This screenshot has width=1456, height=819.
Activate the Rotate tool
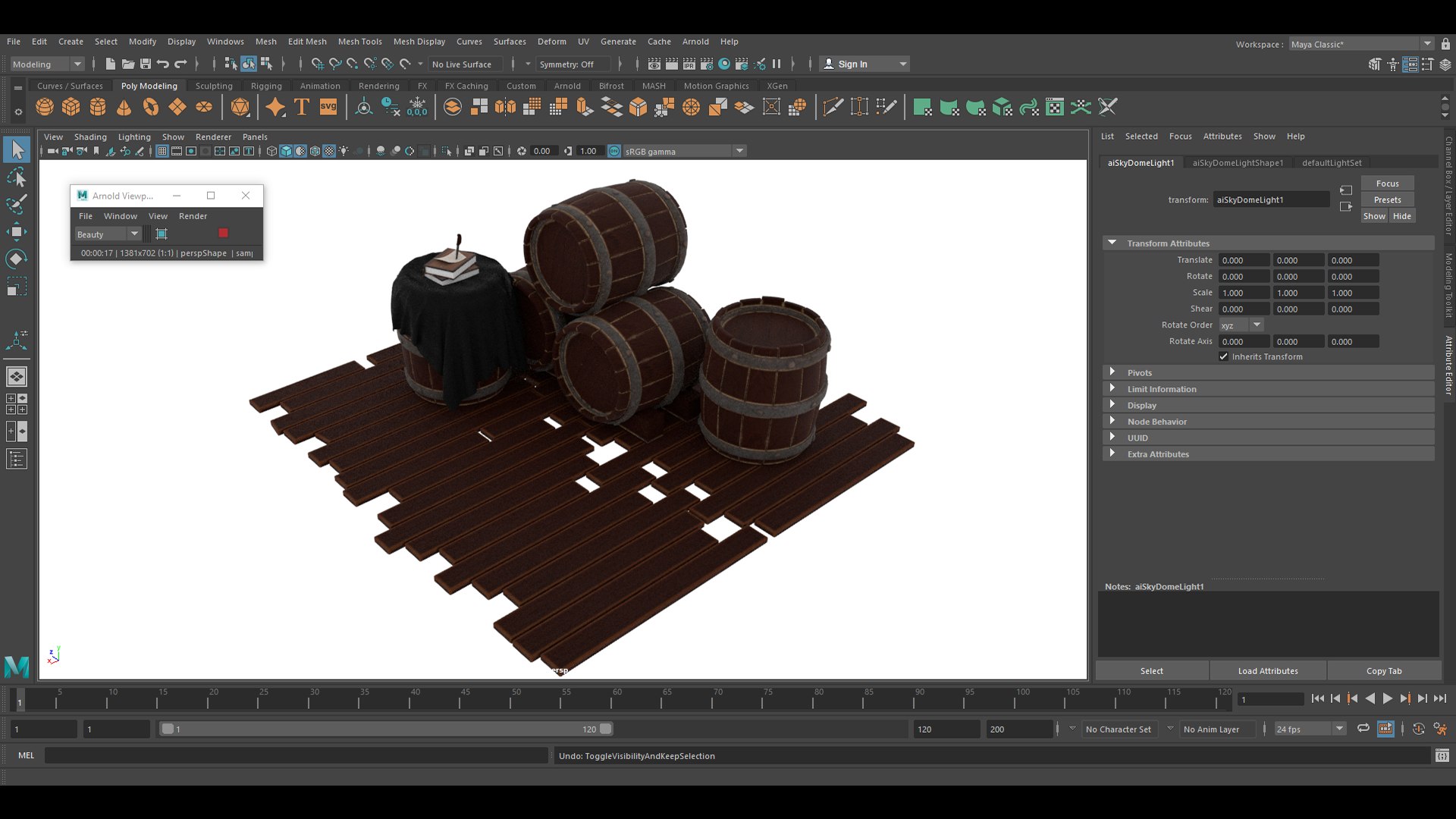(x=17, y=259)
